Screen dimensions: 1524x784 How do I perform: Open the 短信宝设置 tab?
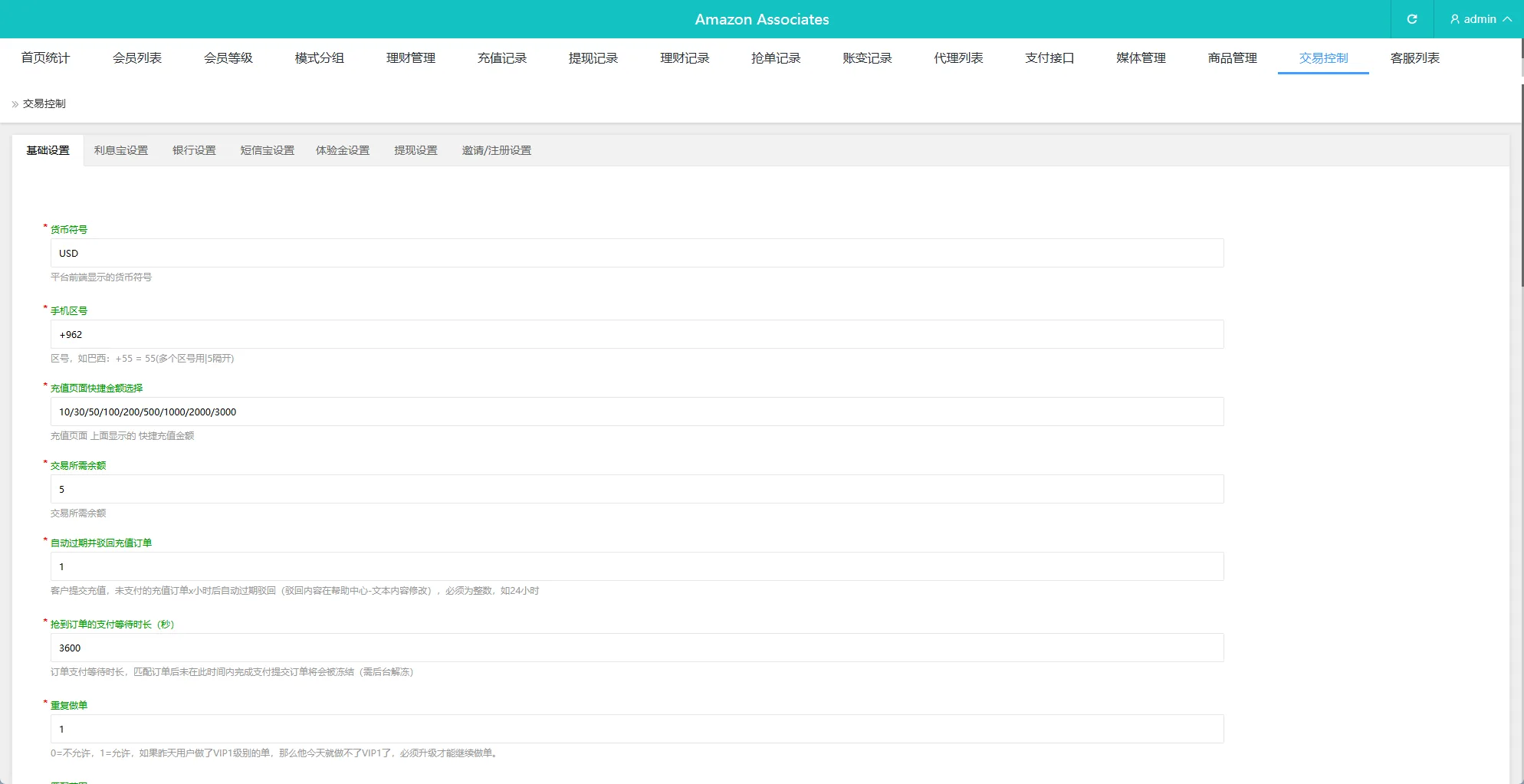(x=267, y=151)
